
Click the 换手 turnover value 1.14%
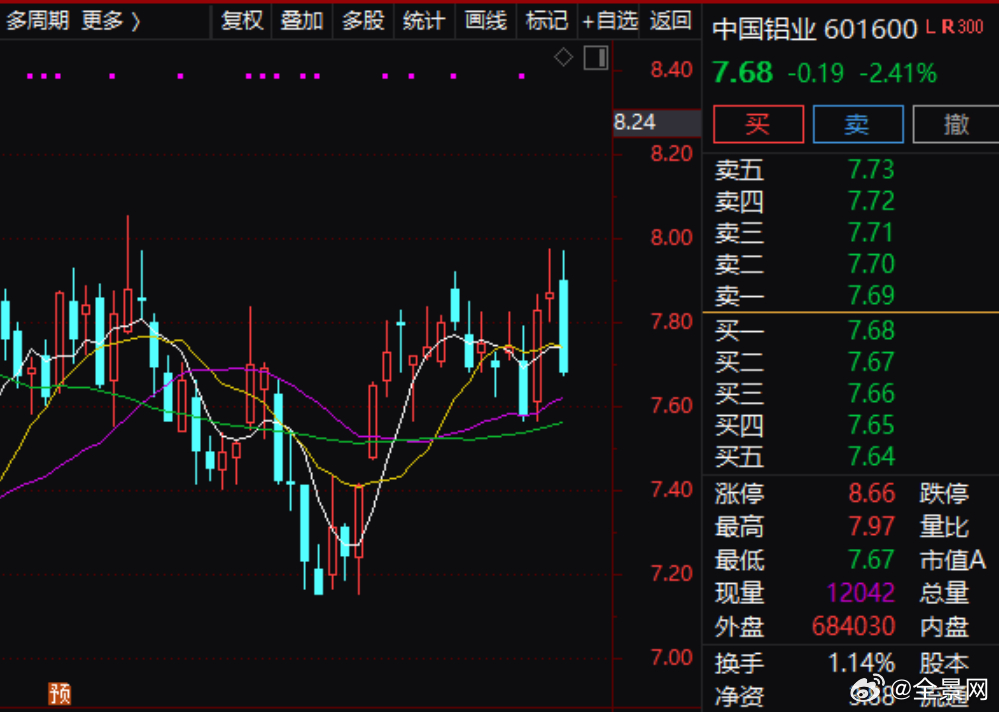861,664
